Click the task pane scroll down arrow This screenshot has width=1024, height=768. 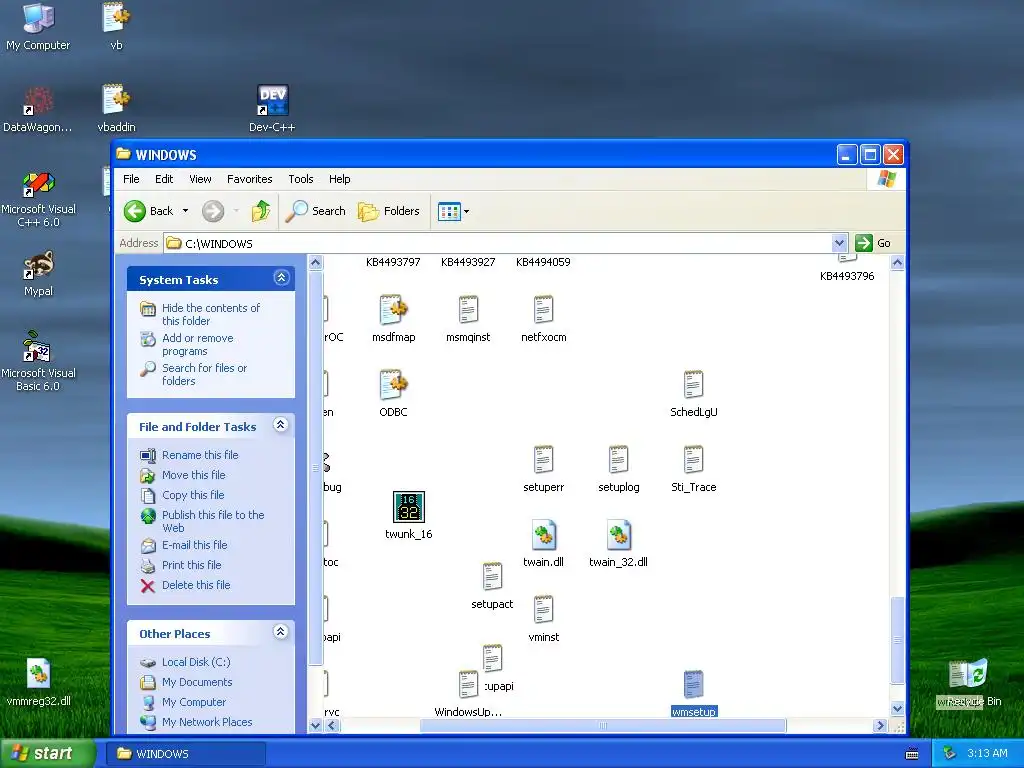[x=315, y=726]
